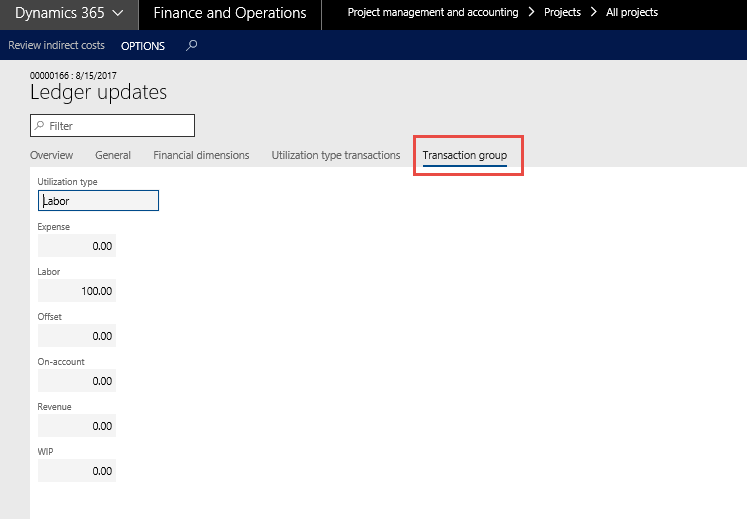Open the OPTIONS menu

coord(143,46)
